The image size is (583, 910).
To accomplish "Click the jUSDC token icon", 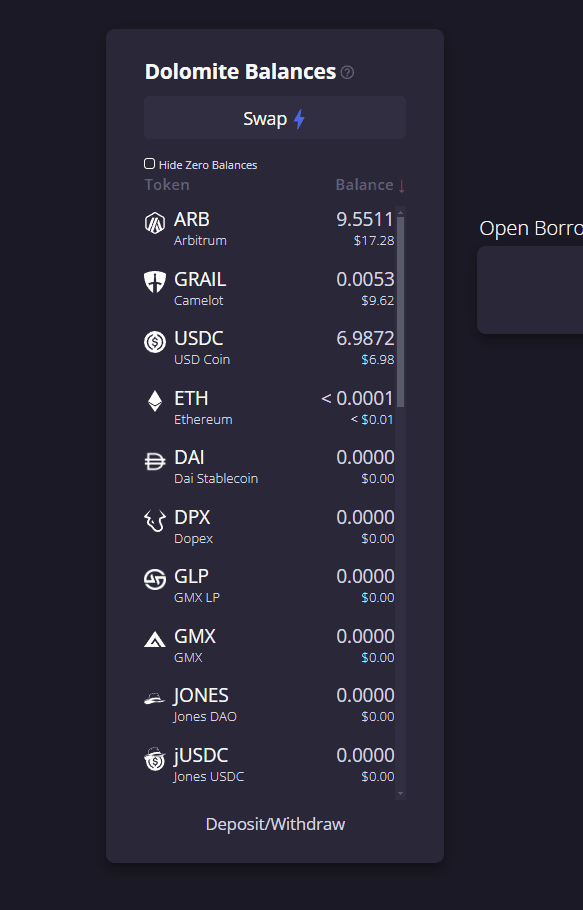I will (154, 759).
